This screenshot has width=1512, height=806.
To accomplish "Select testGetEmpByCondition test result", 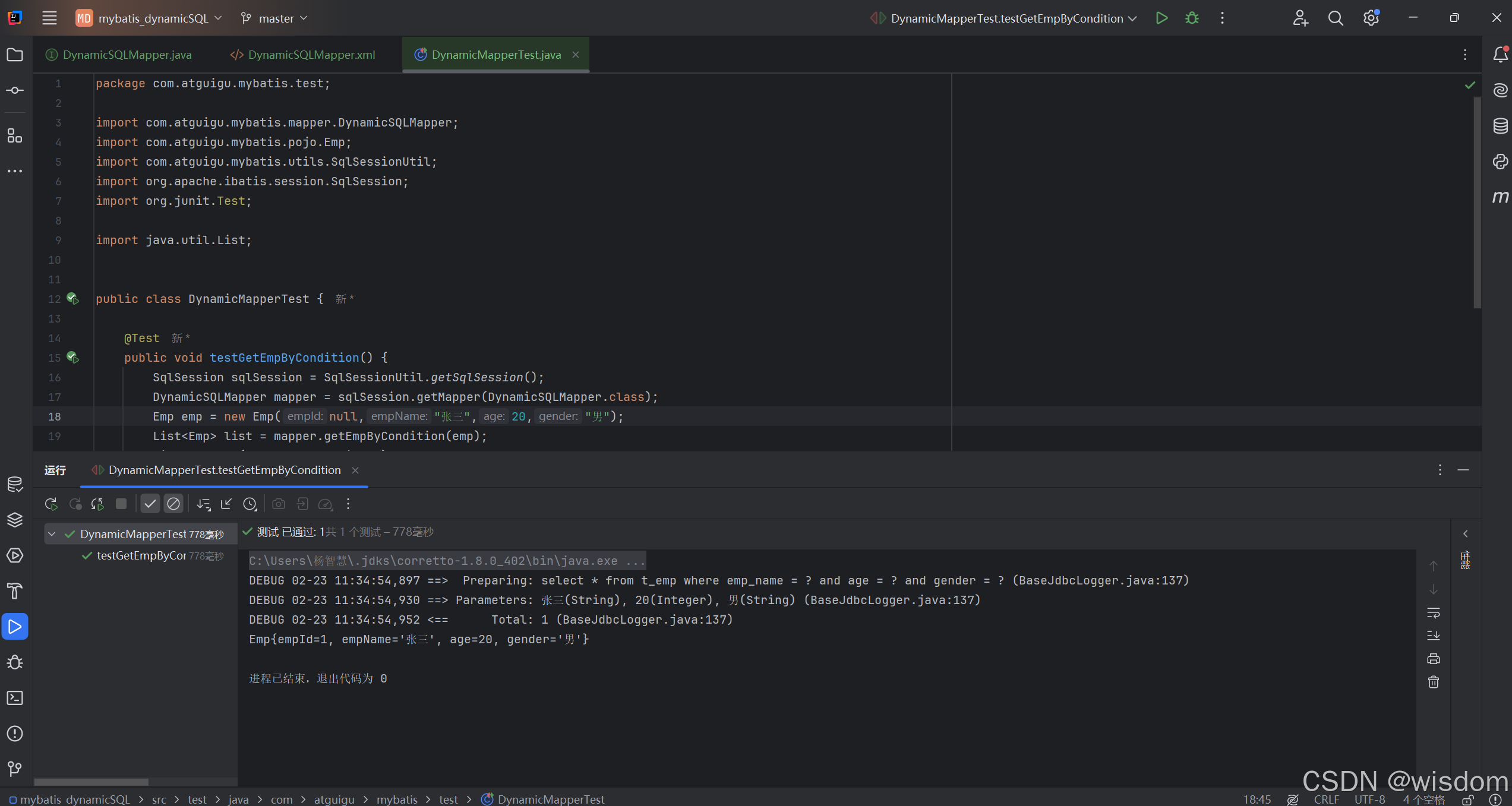I will point(141,556).
